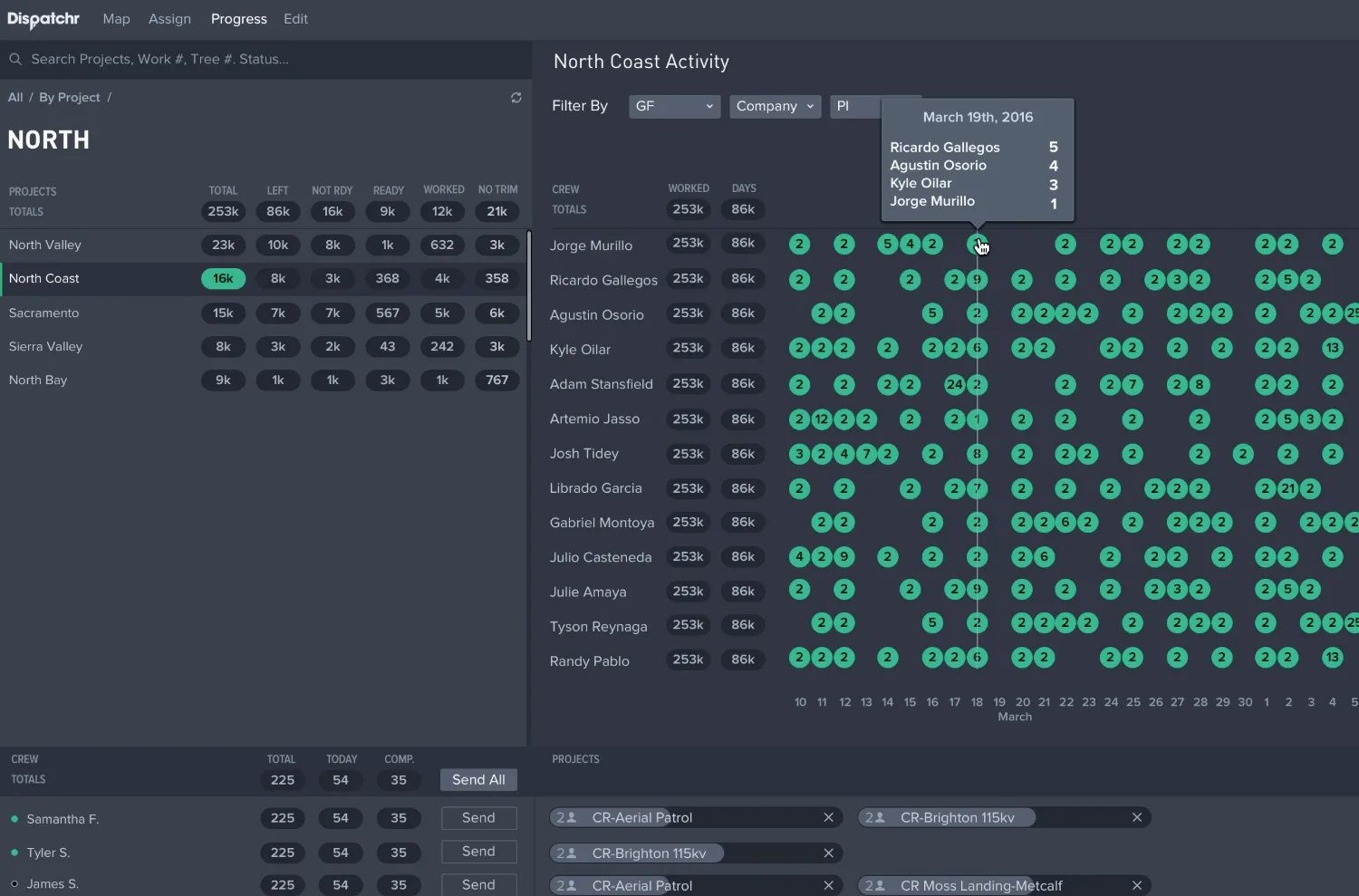
Task: Click Tyler S. status dot
Action: [14, 853]
